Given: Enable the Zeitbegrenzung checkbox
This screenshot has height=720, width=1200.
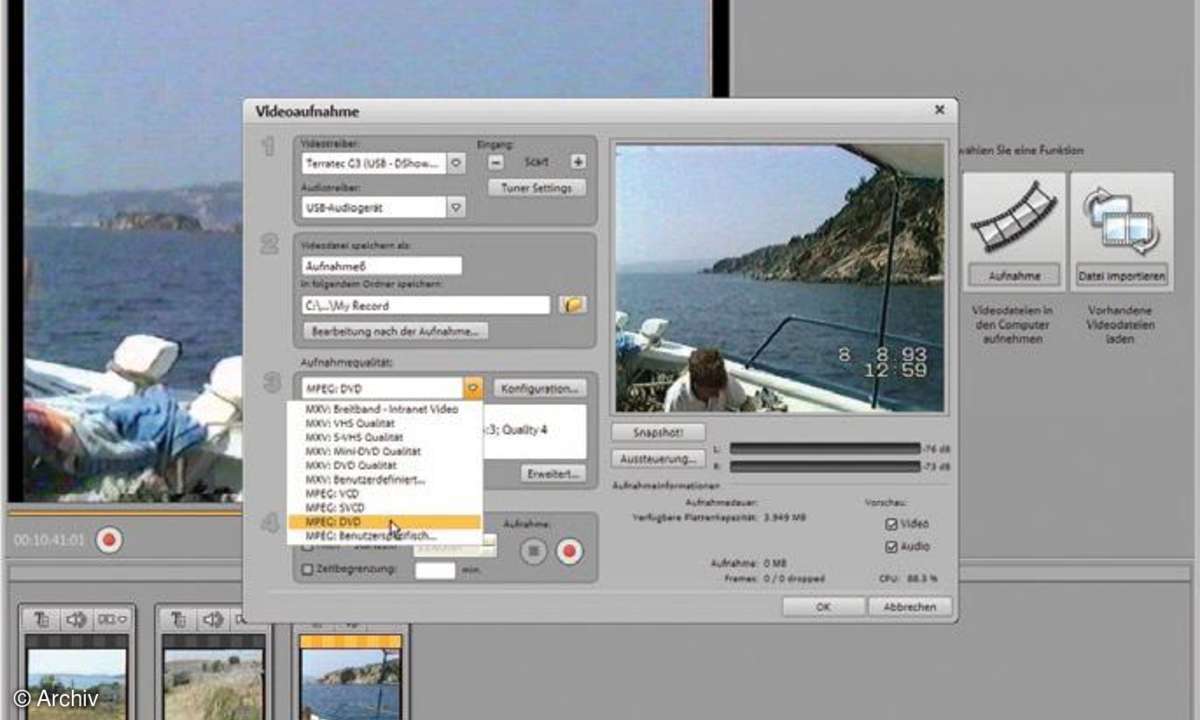Looking at the screenshot, I should coord(307,569).
